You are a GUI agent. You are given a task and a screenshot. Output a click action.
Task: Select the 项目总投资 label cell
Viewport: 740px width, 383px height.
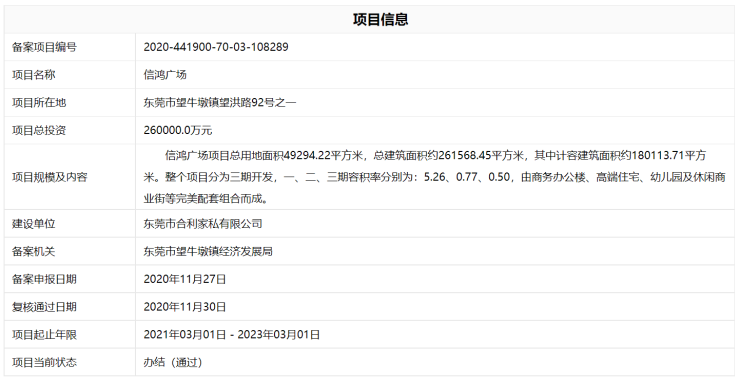tap(70, 130)
